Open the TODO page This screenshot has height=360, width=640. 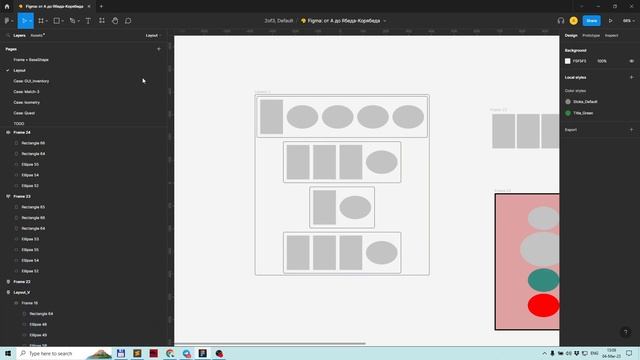point(19,124)
